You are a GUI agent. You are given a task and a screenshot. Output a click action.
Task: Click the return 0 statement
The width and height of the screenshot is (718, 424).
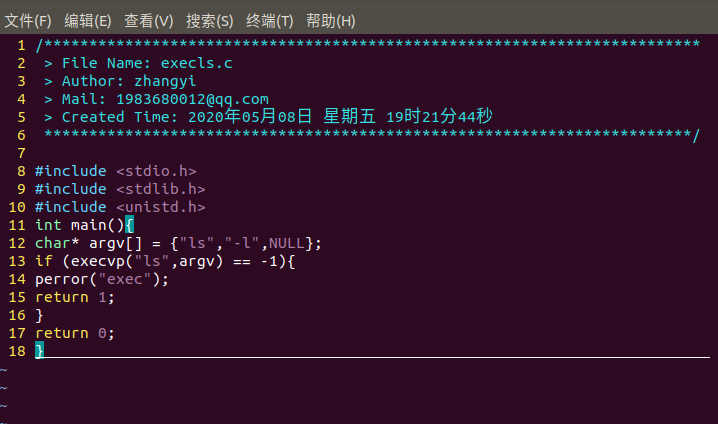75,333
